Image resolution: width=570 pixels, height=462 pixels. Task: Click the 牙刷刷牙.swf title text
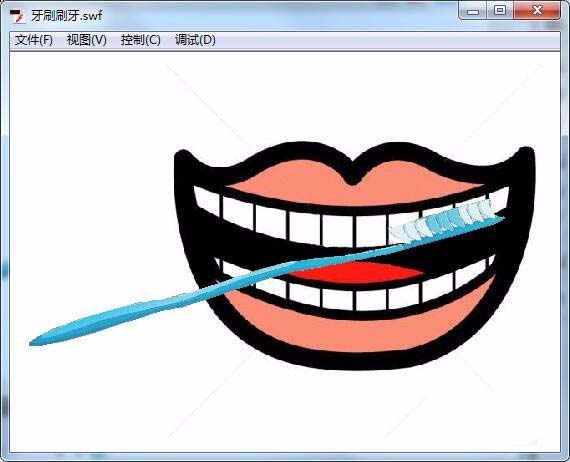tap(67, 16)
